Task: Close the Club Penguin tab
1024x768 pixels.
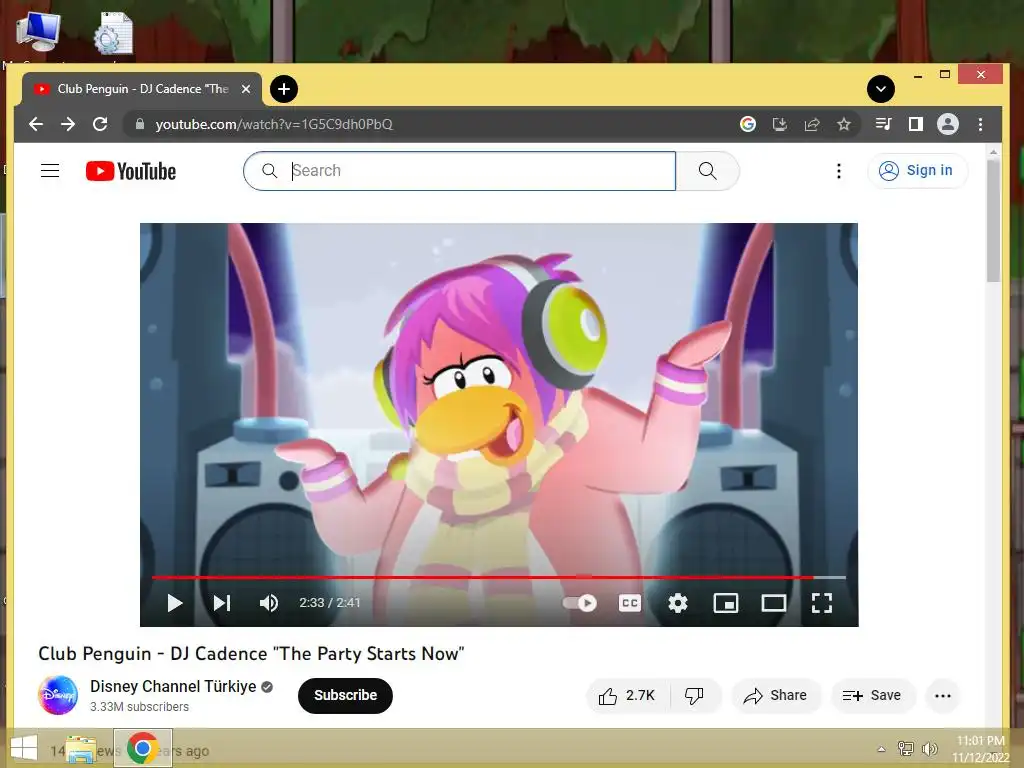Action: coord(246,89)
